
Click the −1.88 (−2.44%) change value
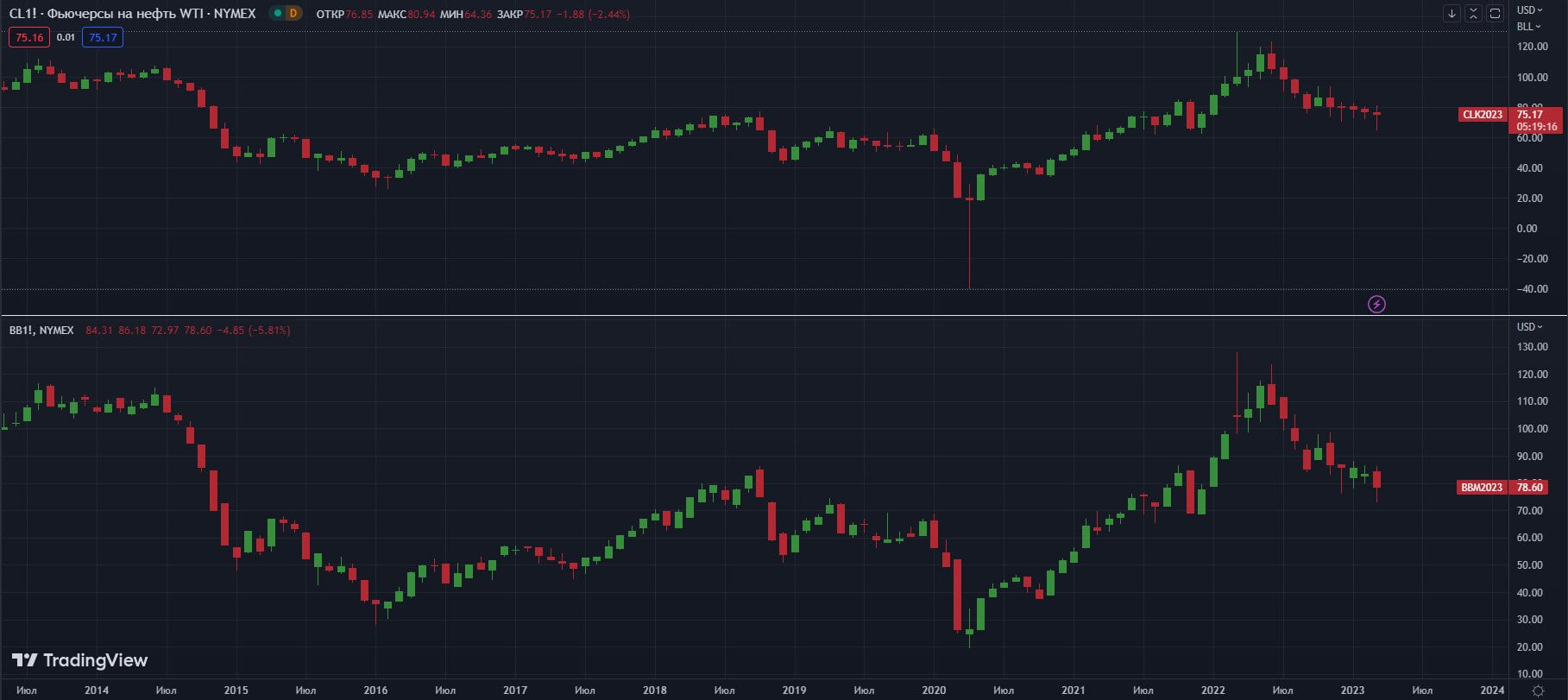[594, 15]
